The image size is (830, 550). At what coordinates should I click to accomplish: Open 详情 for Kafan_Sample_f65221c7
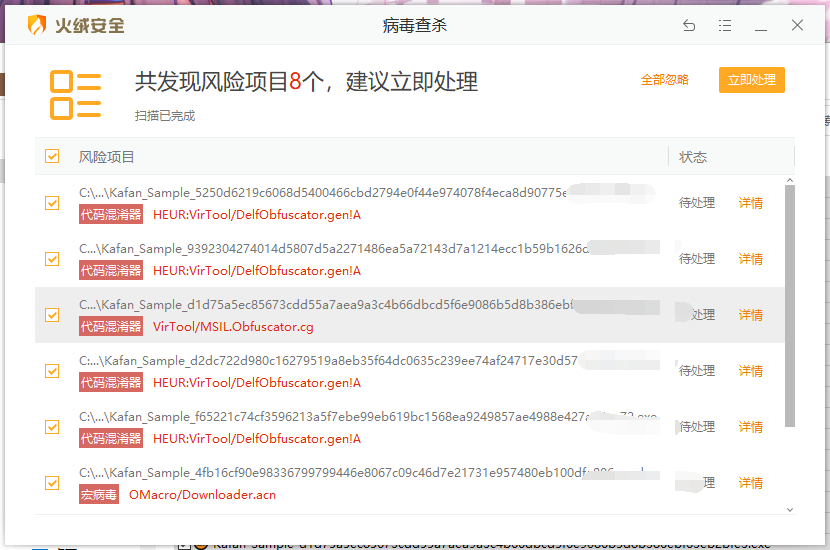[x=751, y=427]
